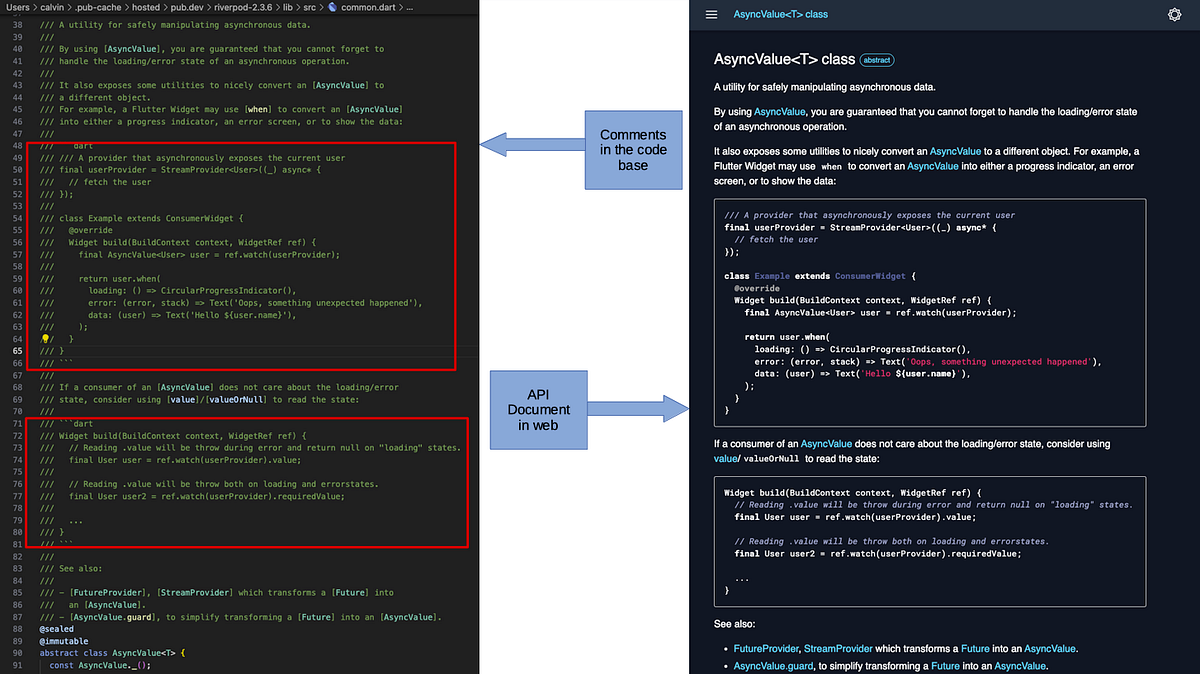Screen dimensions: 1200x674
Task: Open the StreamProvider documentation link
Action: [838, 648]
